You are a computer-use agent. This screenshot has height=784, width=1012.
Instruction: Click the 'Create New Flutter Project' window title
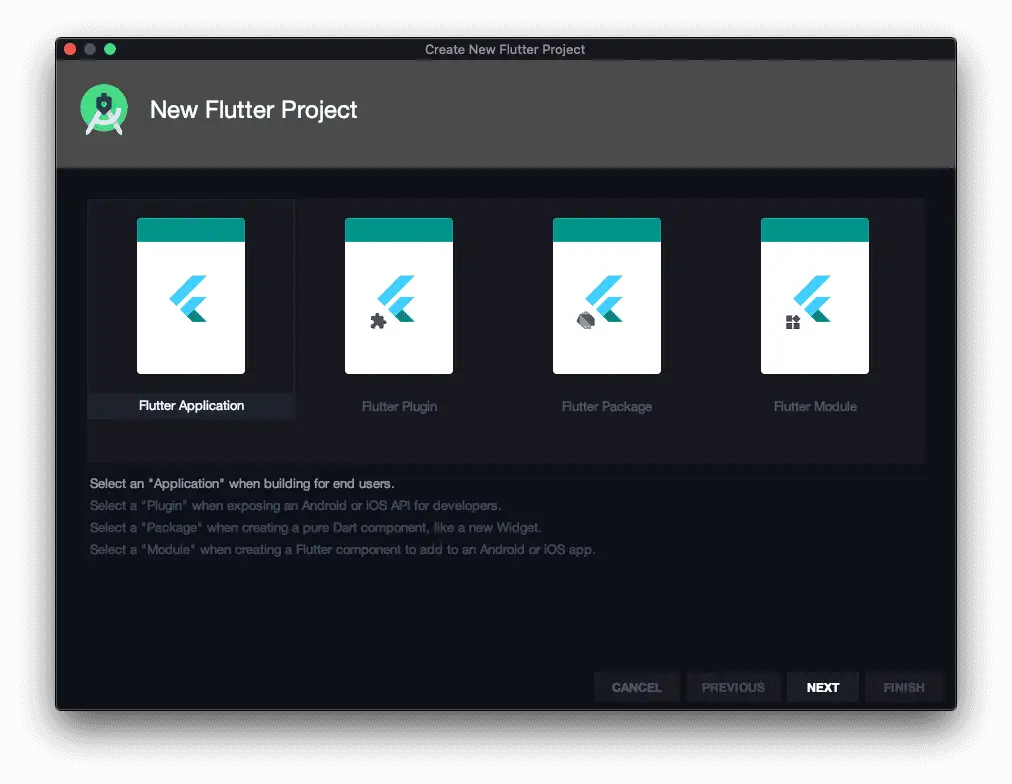505,50
